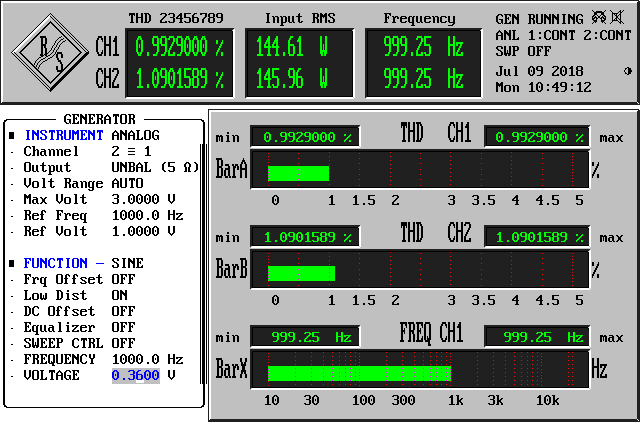Click the top CH2 Frequency reading 999.25 Hz
This screenshot has width=640, height=422.
tap(423, 79)
